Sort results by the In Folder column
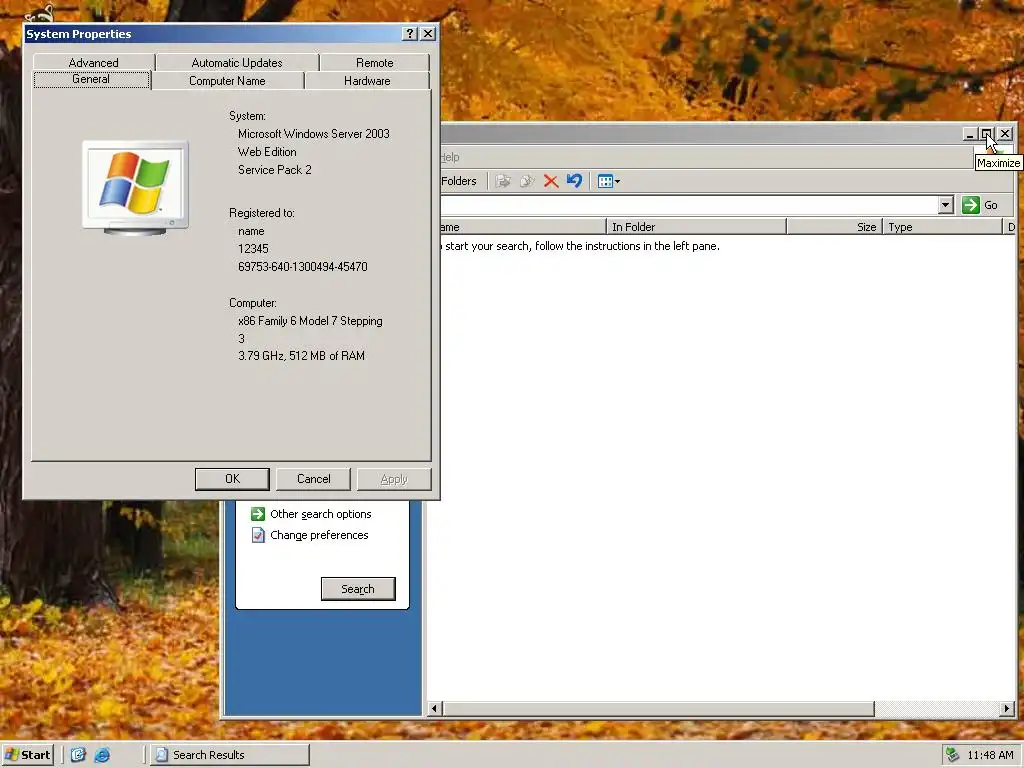Image resolution: width=1024 pixels, height=768 pixels. [696, 227]
